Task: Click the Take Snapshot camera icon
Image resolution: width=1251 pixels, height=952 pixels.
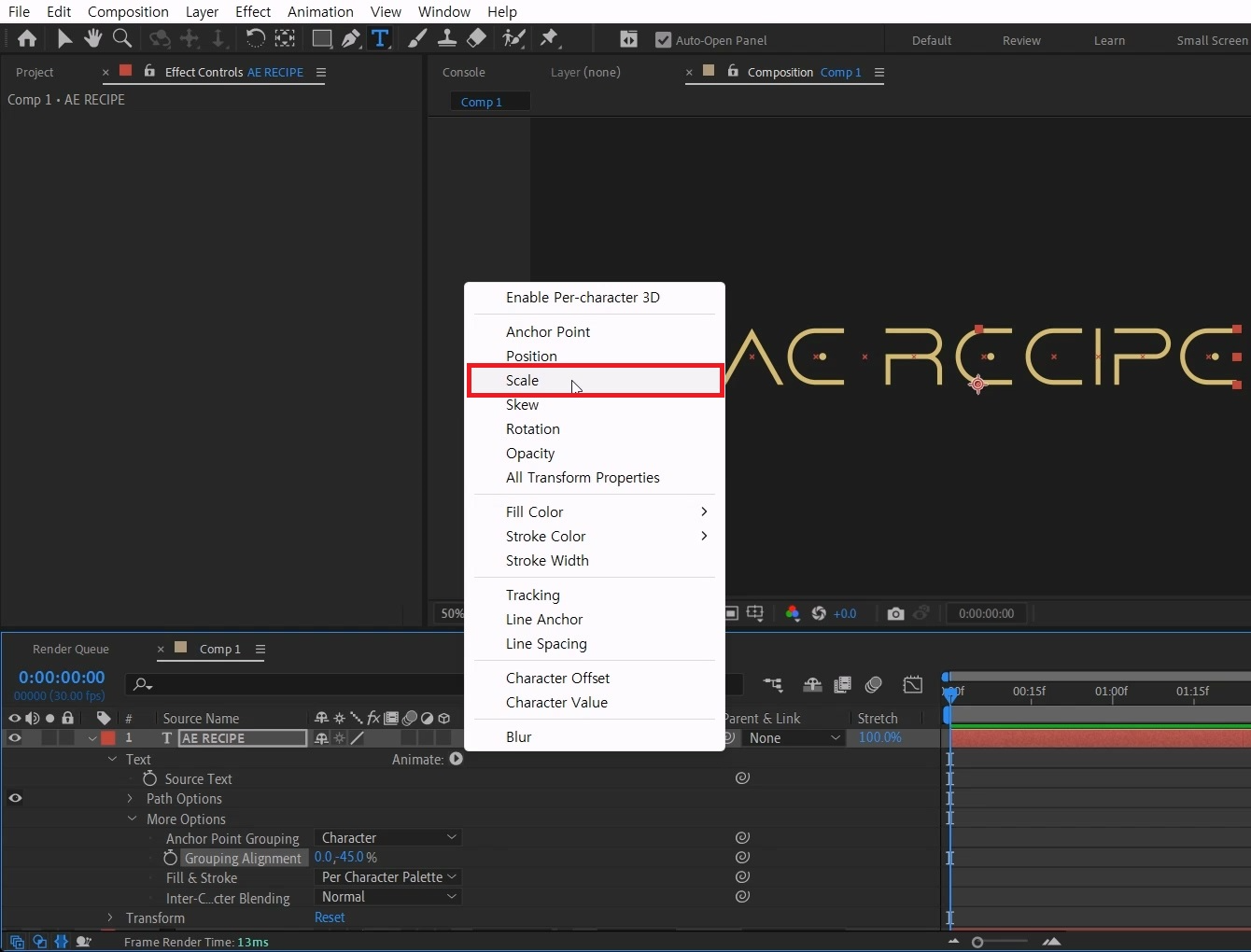Action: coord(895,613)
